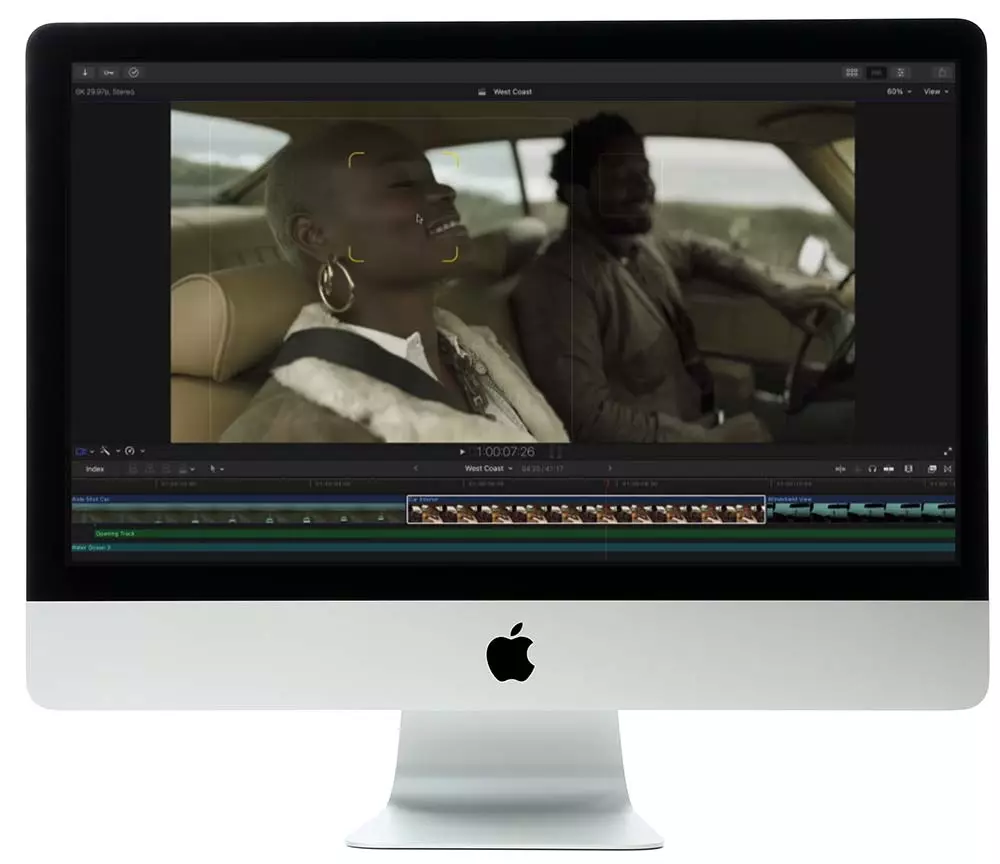Open the clip appearance filmstrip icon

pos(909,469)
